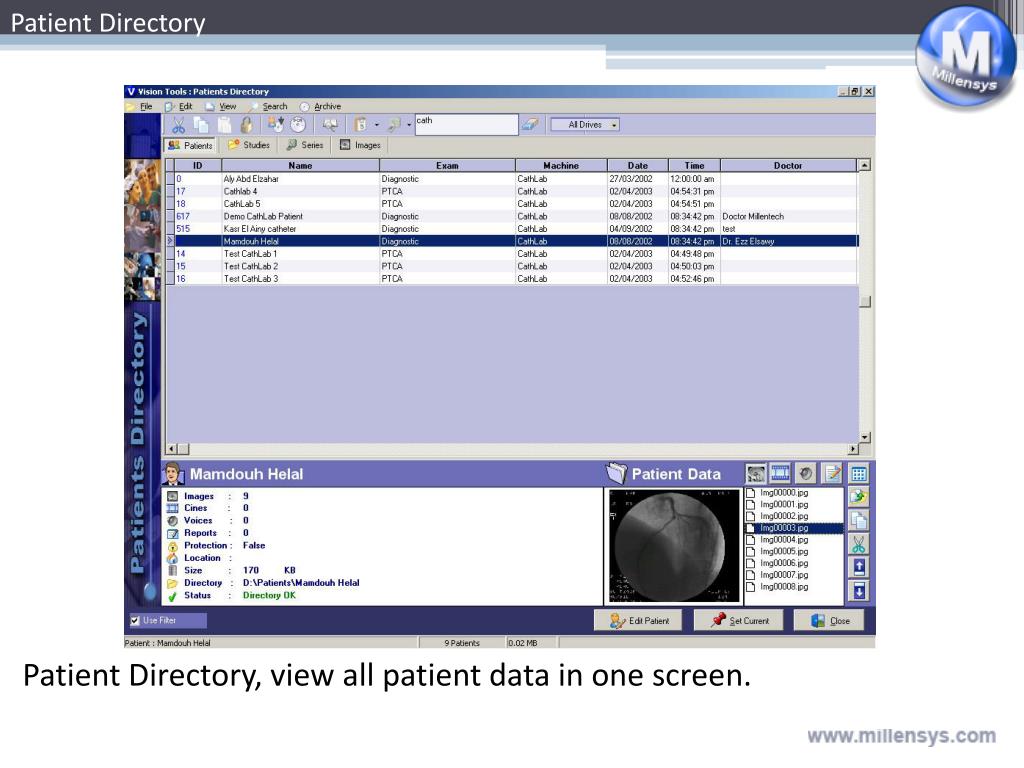Click the scissors icon beside the file list
The image size is (1024, 768).
859,544
